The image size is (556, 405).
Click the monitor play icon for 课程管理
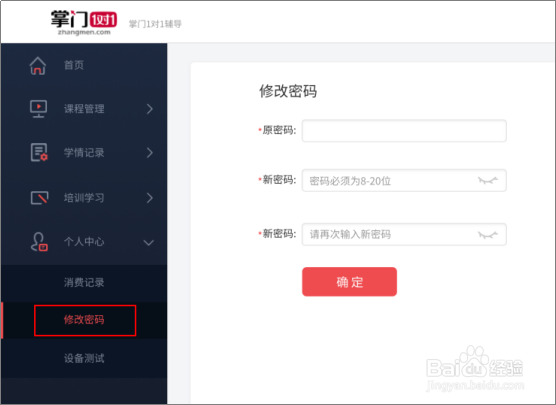point(39,109)
